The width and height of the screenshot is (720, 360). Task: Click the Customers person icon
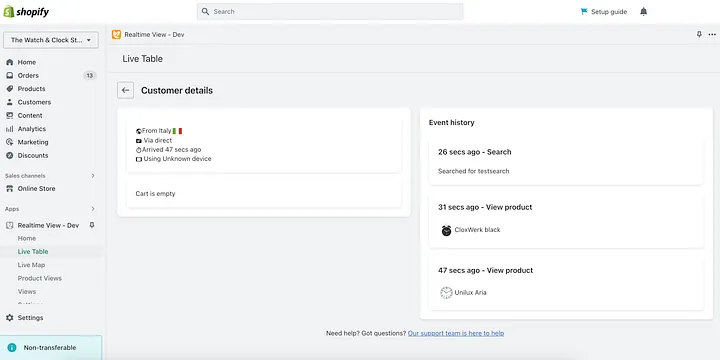[10, 102]
